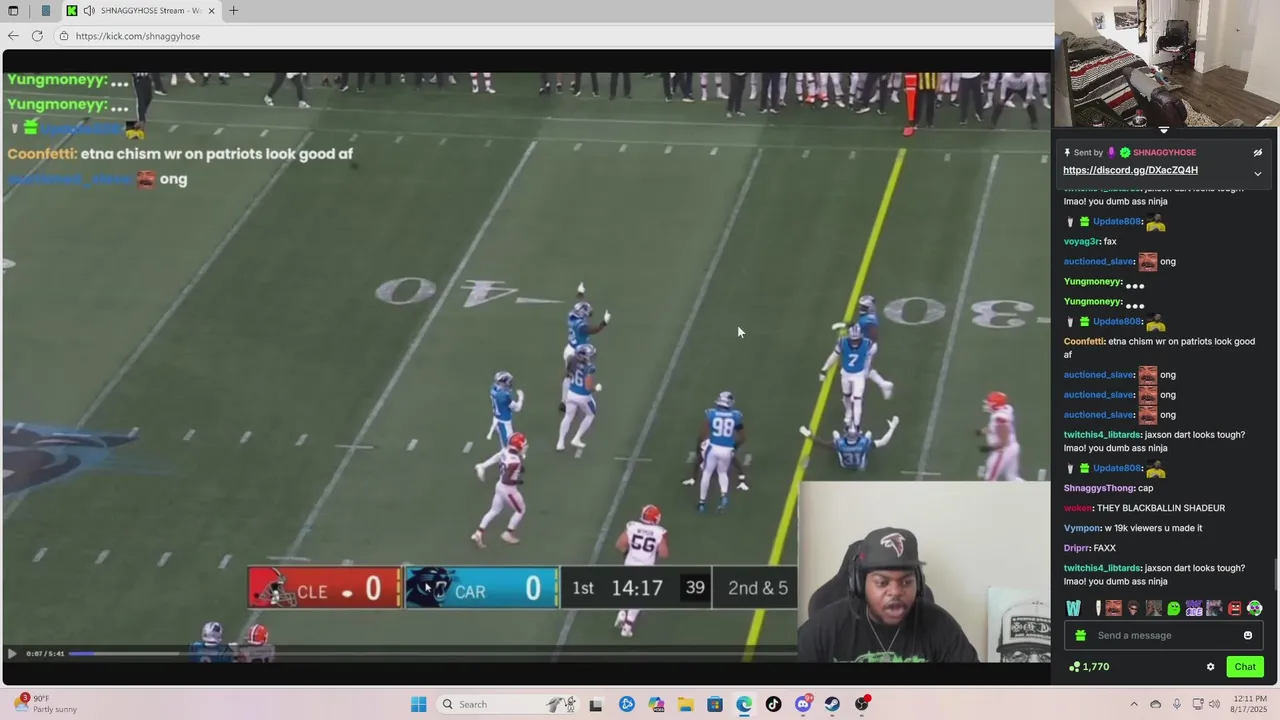Insert the purple text emote
The width and height of the screenshot is (1280, 720).
click(1194, 608)
